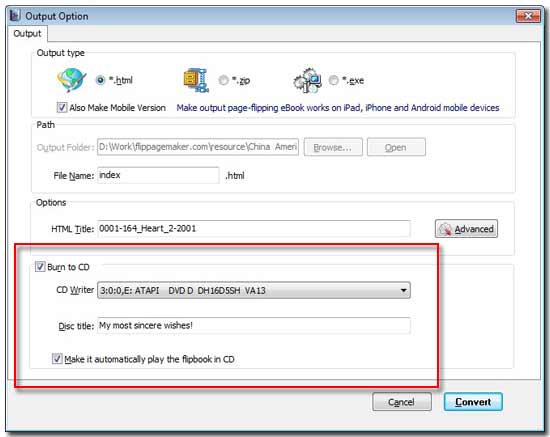This screenshot has width=550, height=437.
Task: Click the Disc title text field
Action: pos(254,325)
